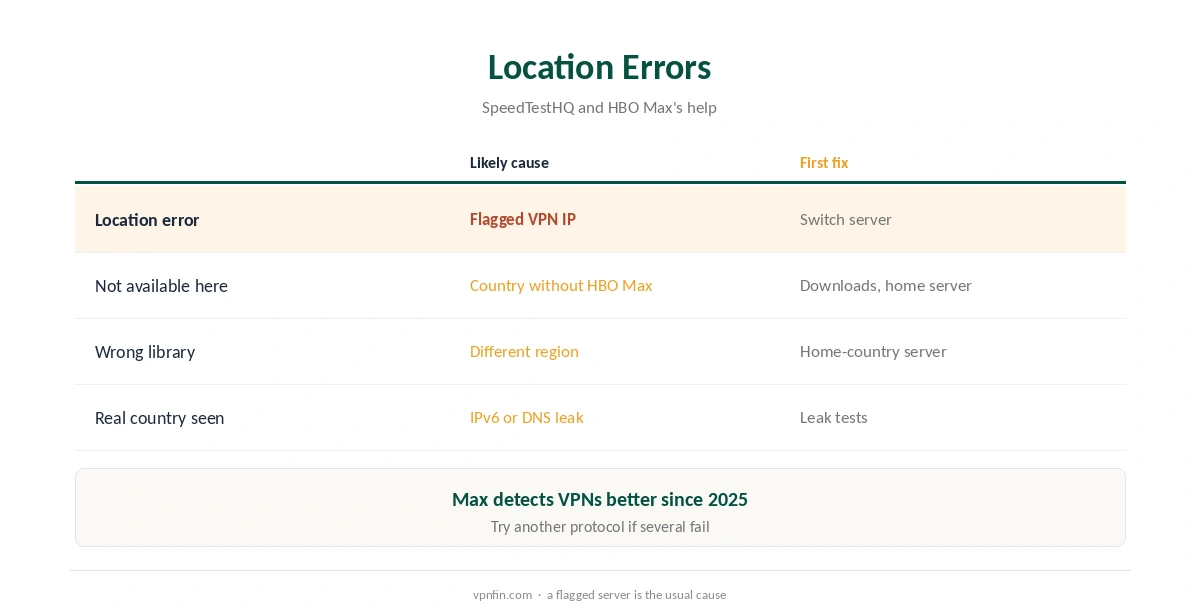This screenshot has width=1200, height=614.
Task: Click the 'Home-country server' cell
Action: pyautogui.click(x=873, y=351)
